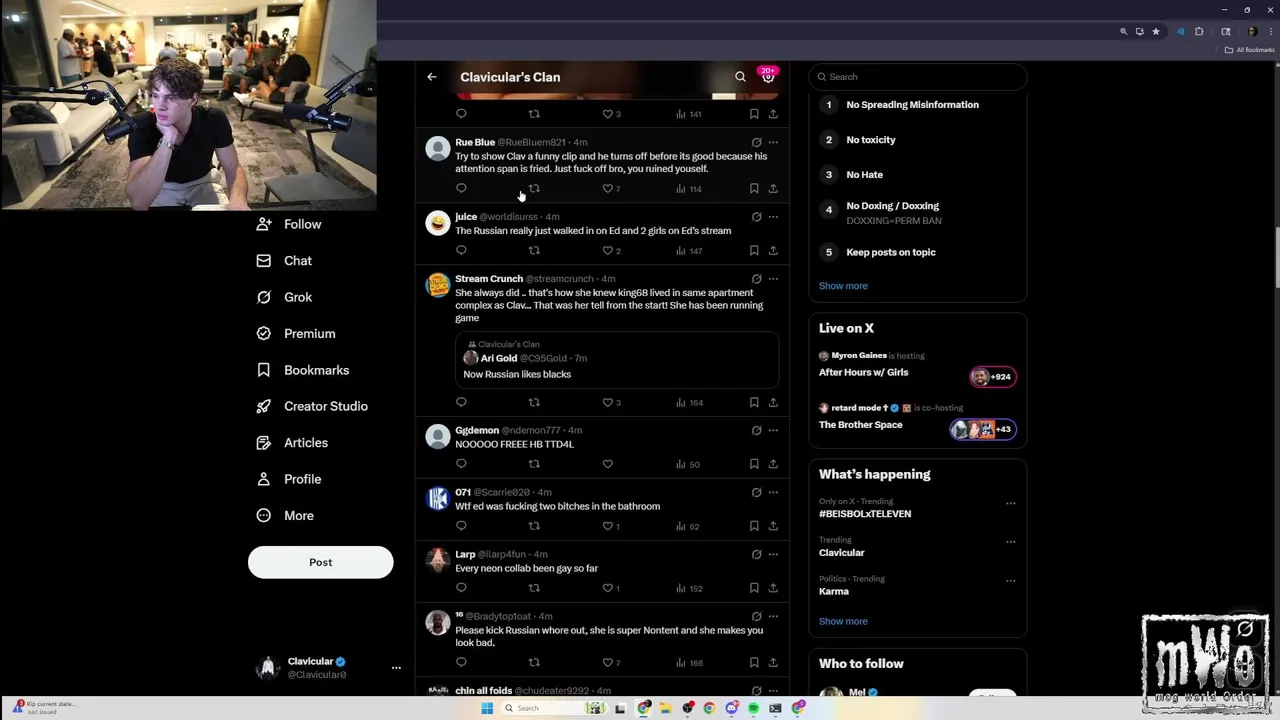
Task: Share Rue Blue's post
Action: point(773,189)
